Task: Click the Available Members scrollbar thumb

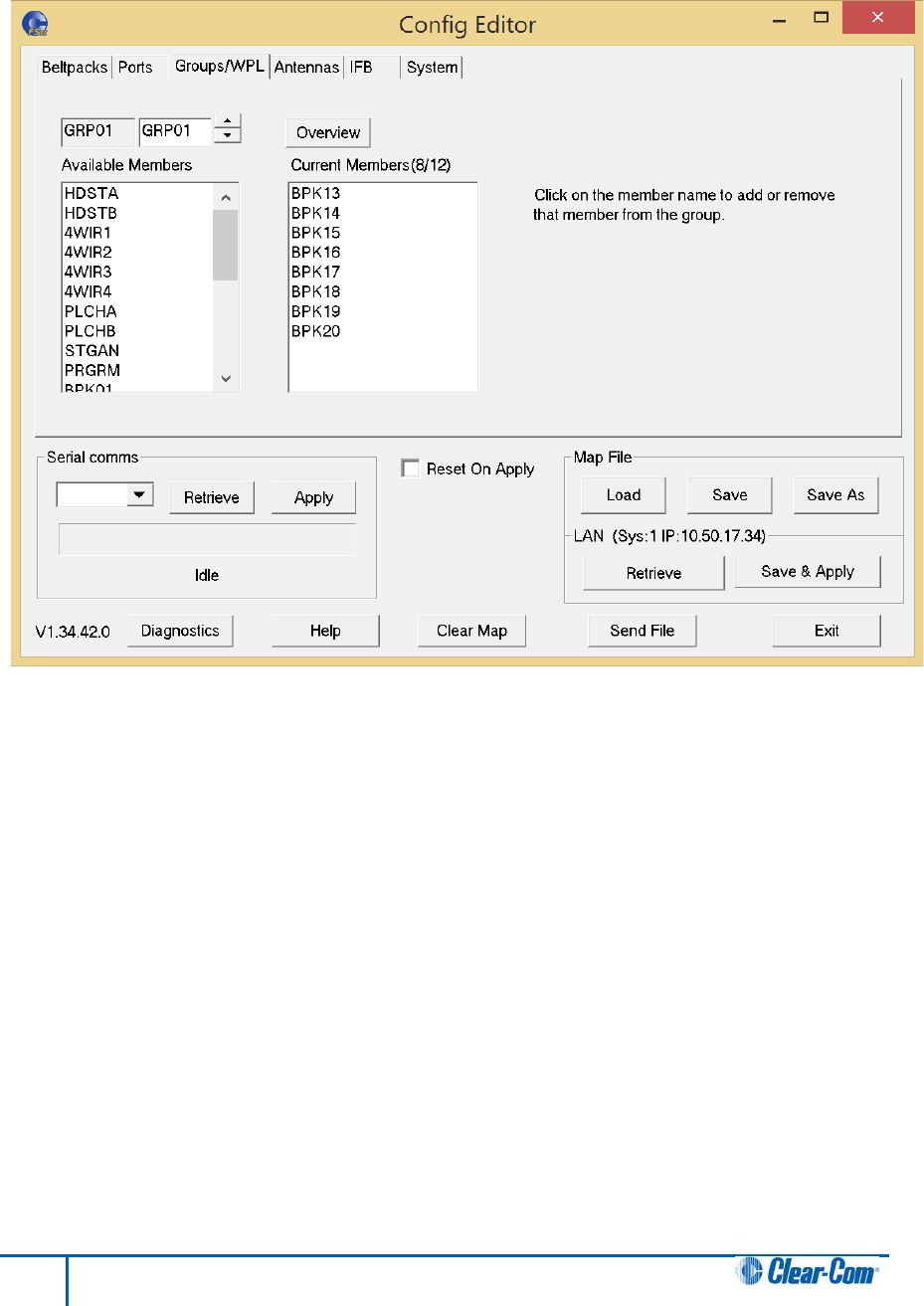Action: pos(226,246)
